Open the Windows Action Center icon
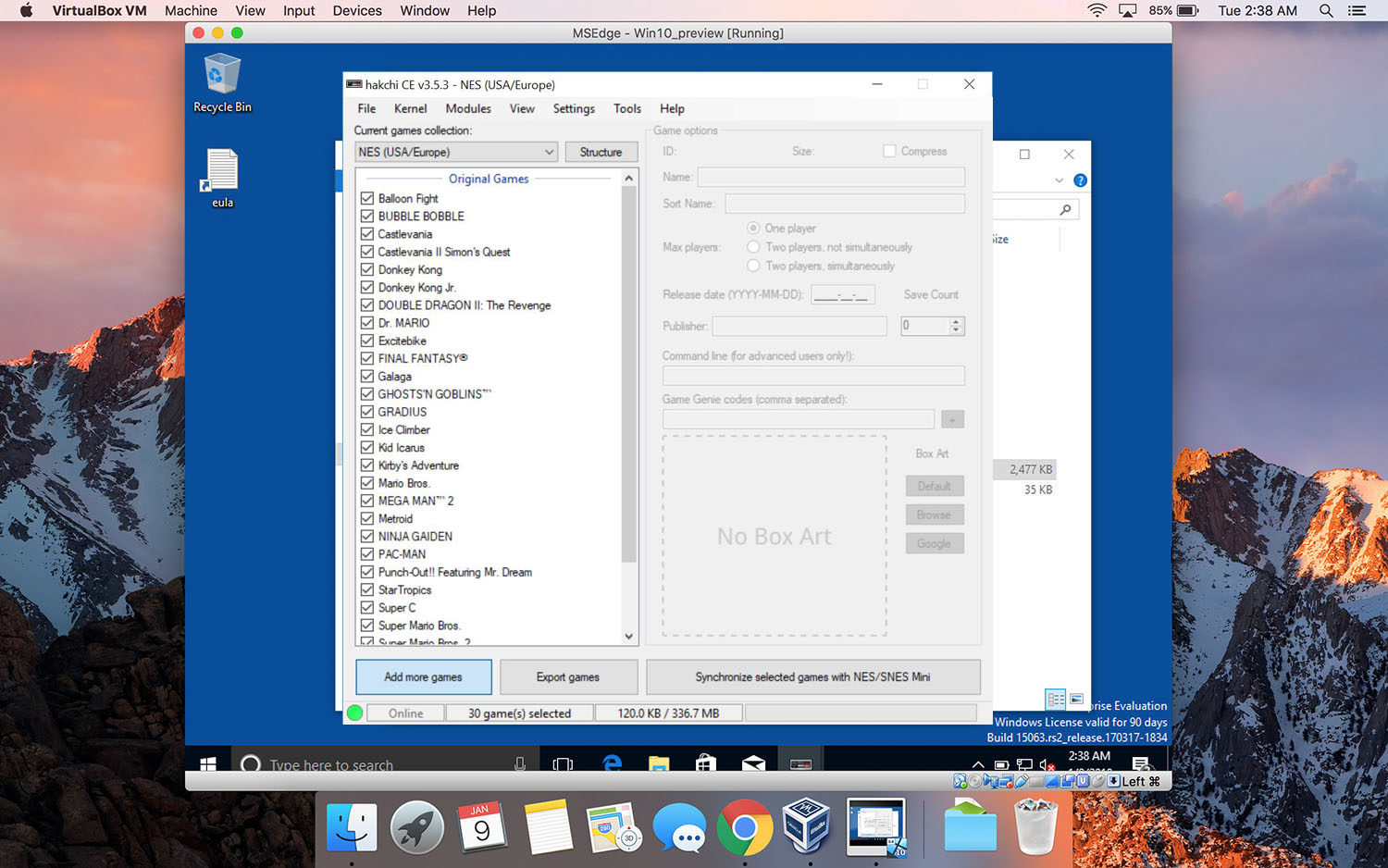Screen dimensions: 1388x868 point(1141,764)
